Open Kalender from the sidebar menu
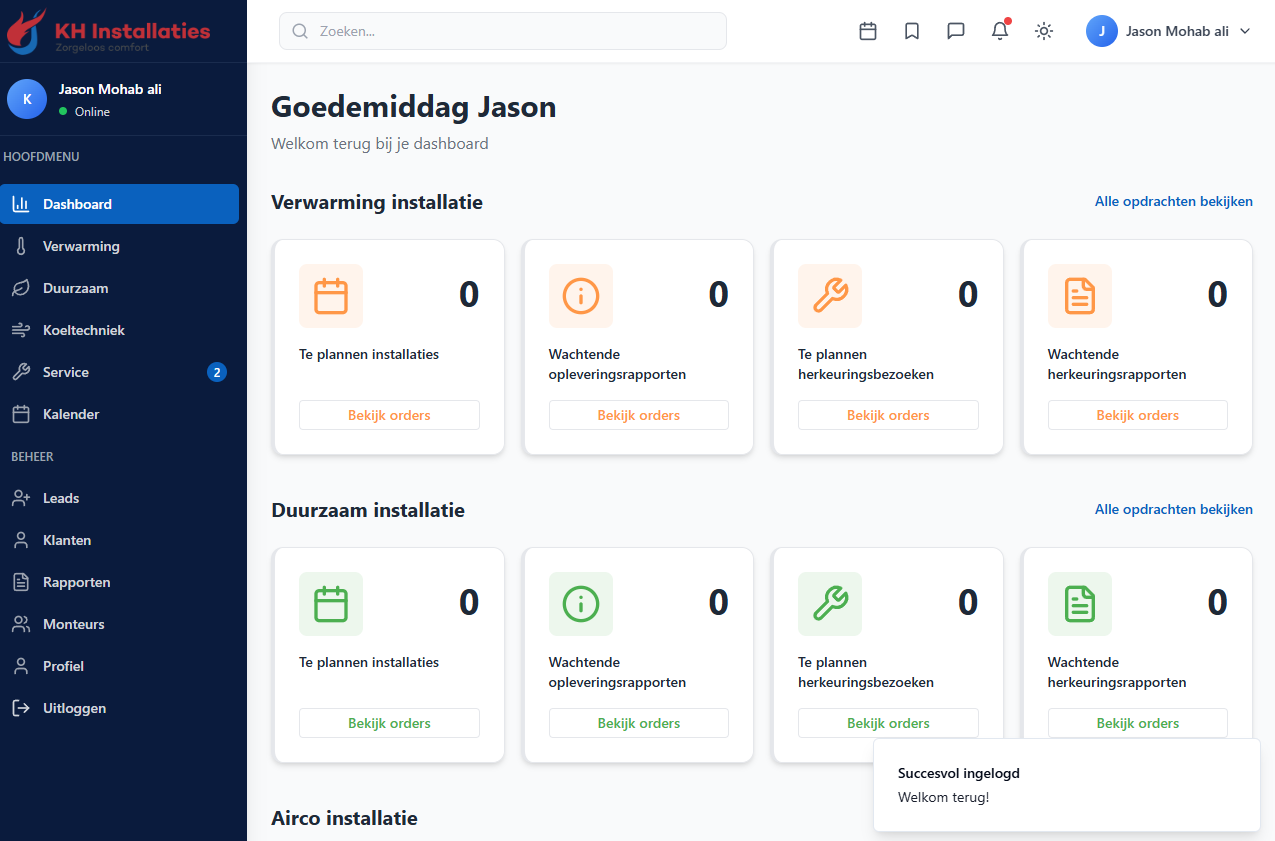Viewport: 1275px width, 841px height. pyautogui.click(x=70, y=413)
